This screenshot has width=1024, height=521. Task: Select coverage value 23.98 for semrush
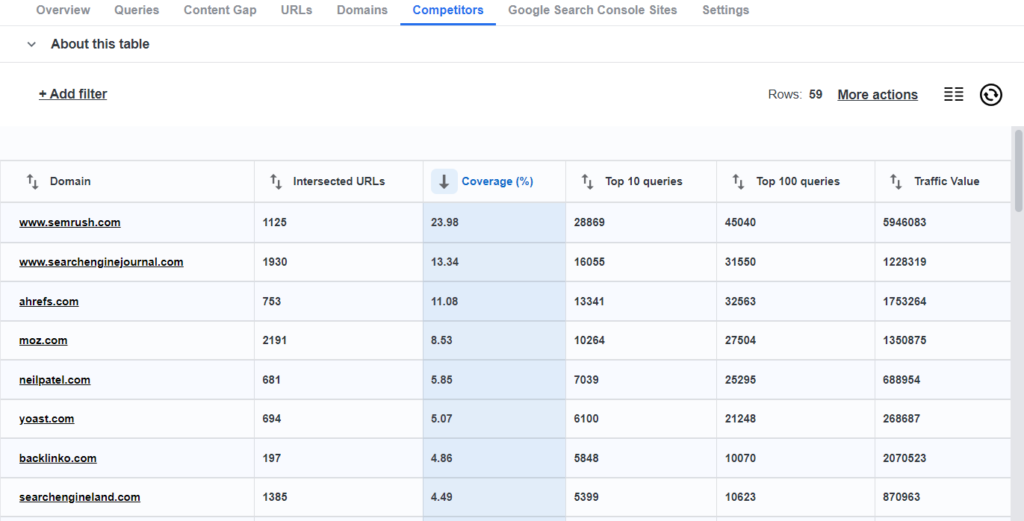coord(494,223)
